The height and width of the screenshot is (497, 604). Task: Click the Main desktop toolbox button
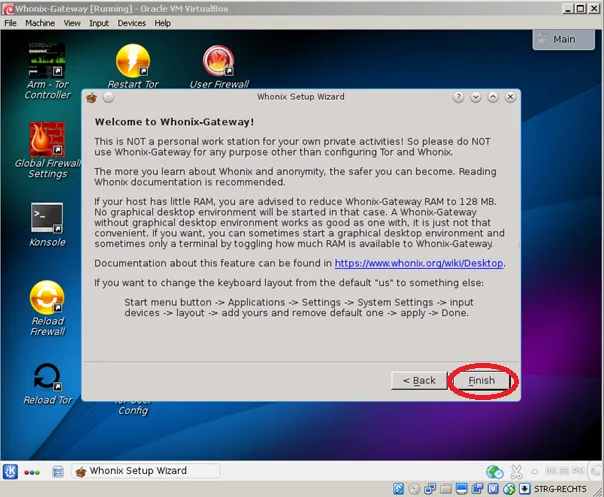tap(564, 39)
